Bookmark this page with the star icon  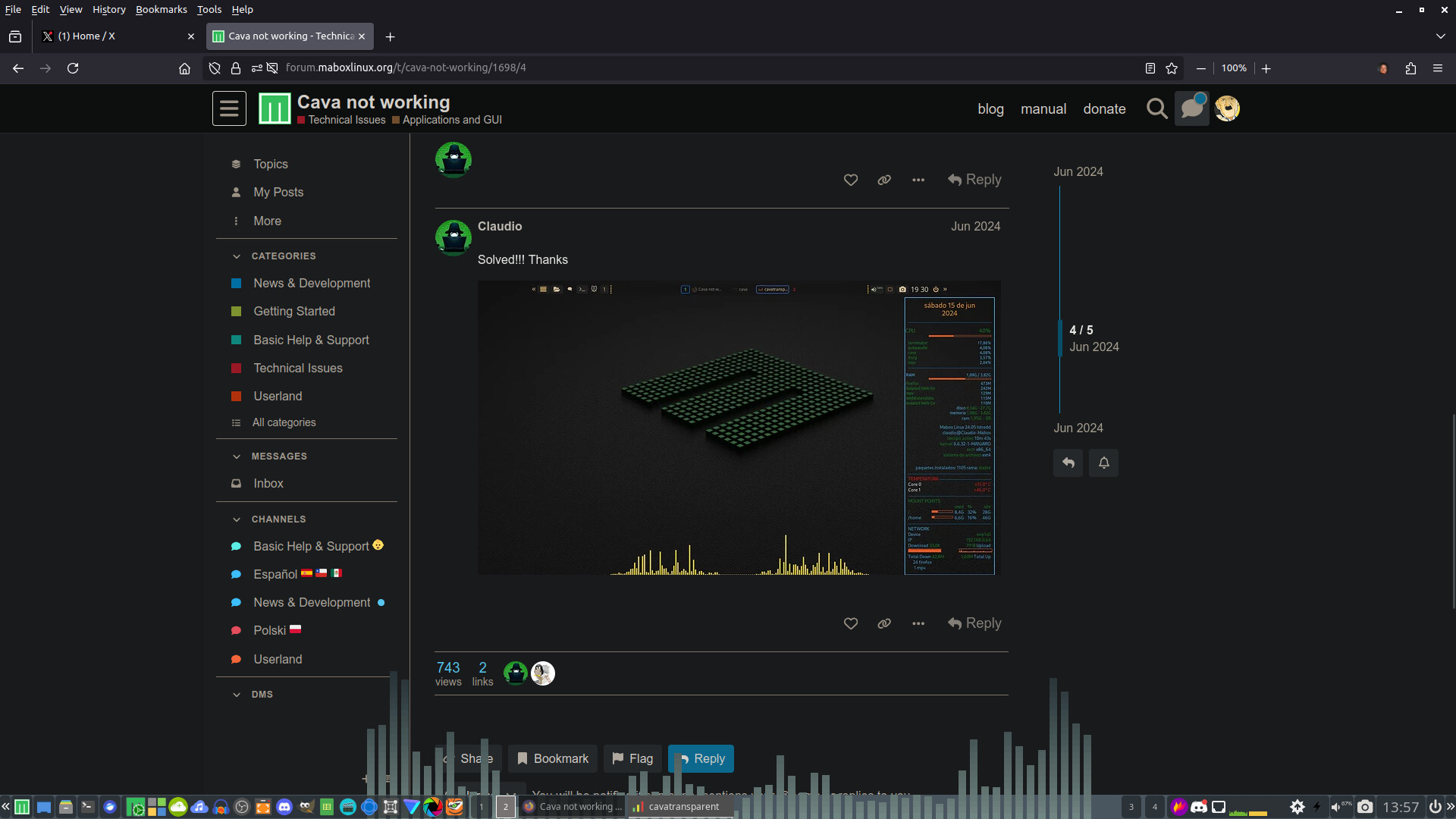1172,68
